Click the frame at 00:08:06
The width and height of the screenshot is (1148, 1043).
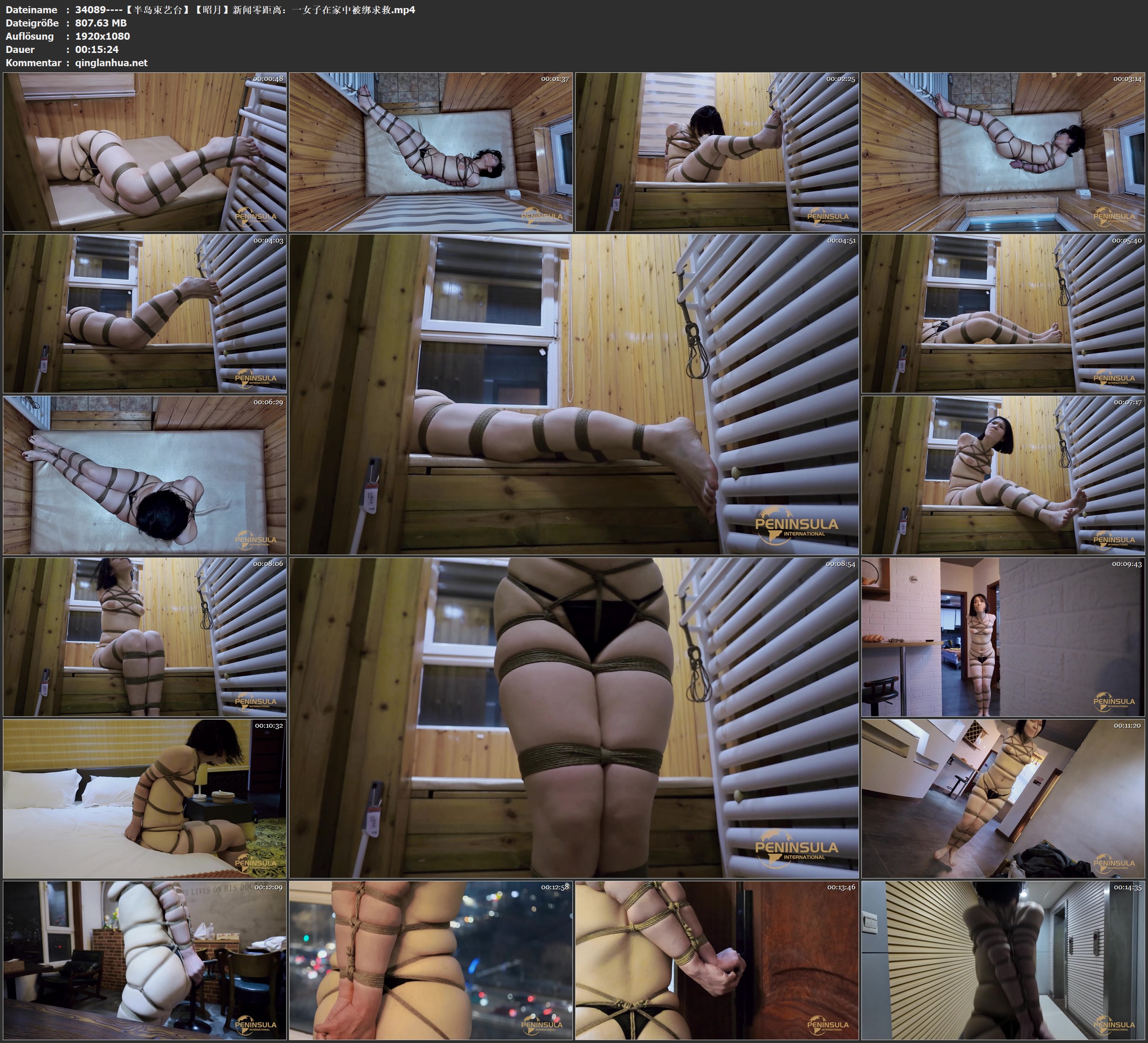[145, 636]
